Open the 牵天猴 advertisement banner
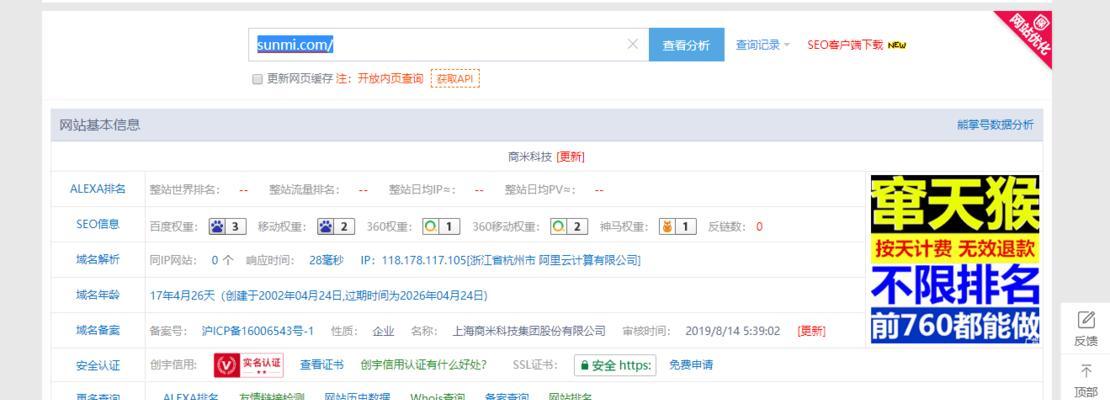This screenshot has width=1110, height=400. tap(954, 260)
